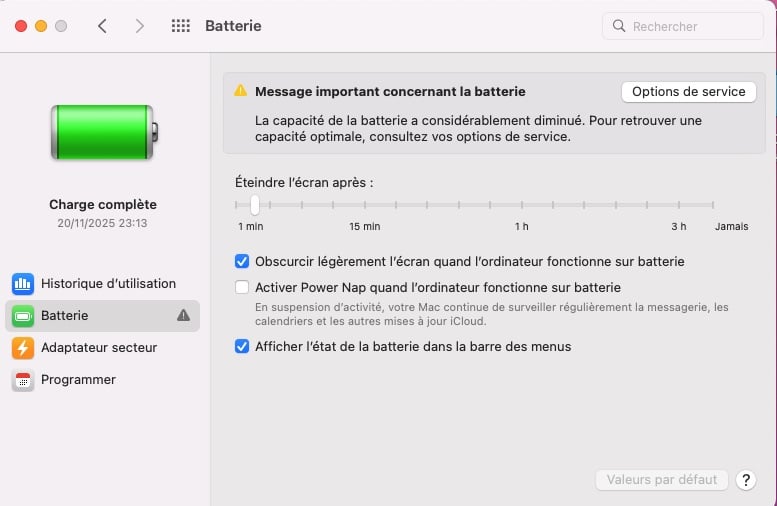
Task: Uncheck Afficher l'état de la batterie checkbox
Action: (241, 347)
